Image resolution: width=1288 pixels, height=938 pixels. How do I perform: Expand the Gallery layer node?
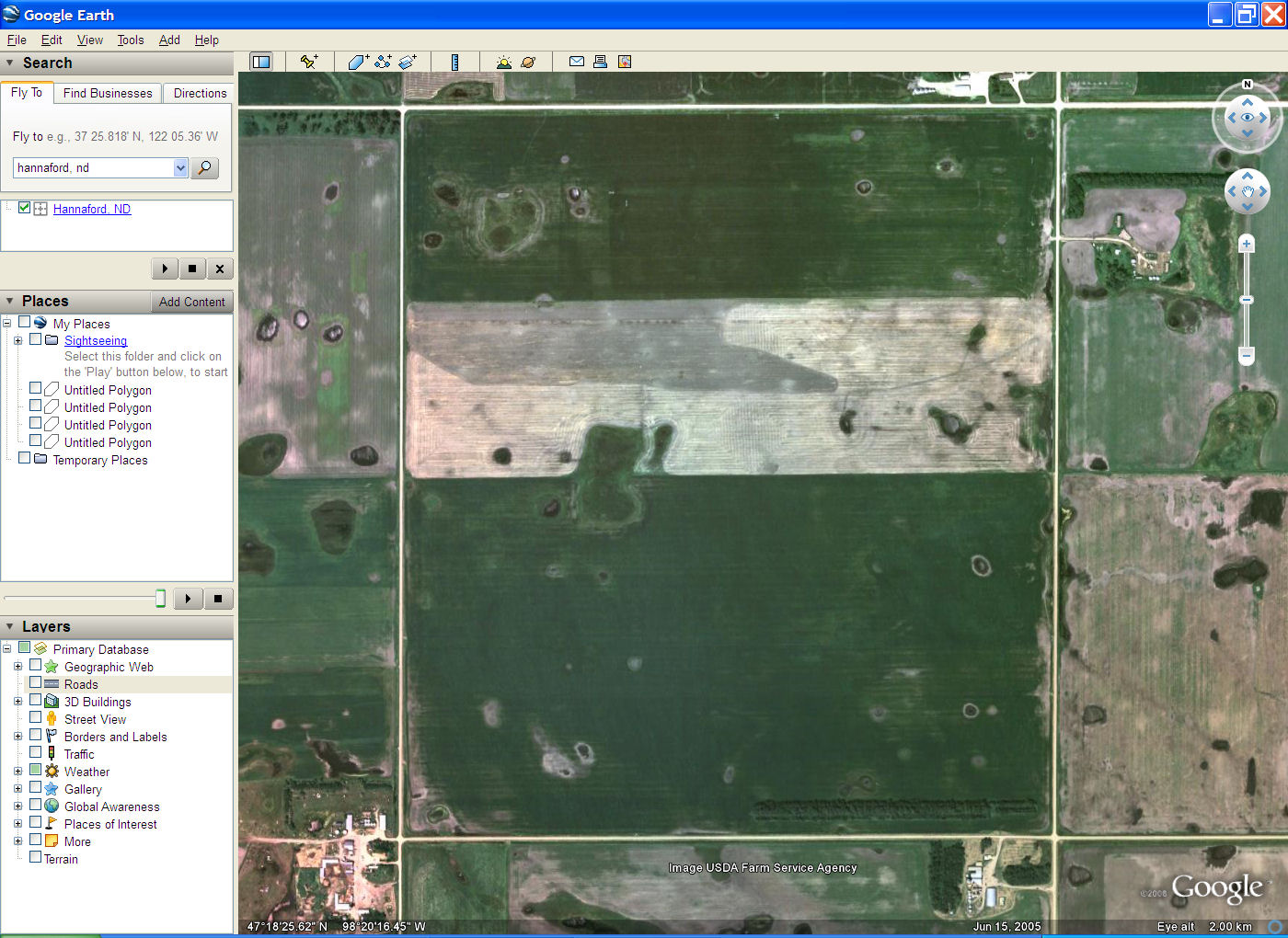click(x=17, y=789)
